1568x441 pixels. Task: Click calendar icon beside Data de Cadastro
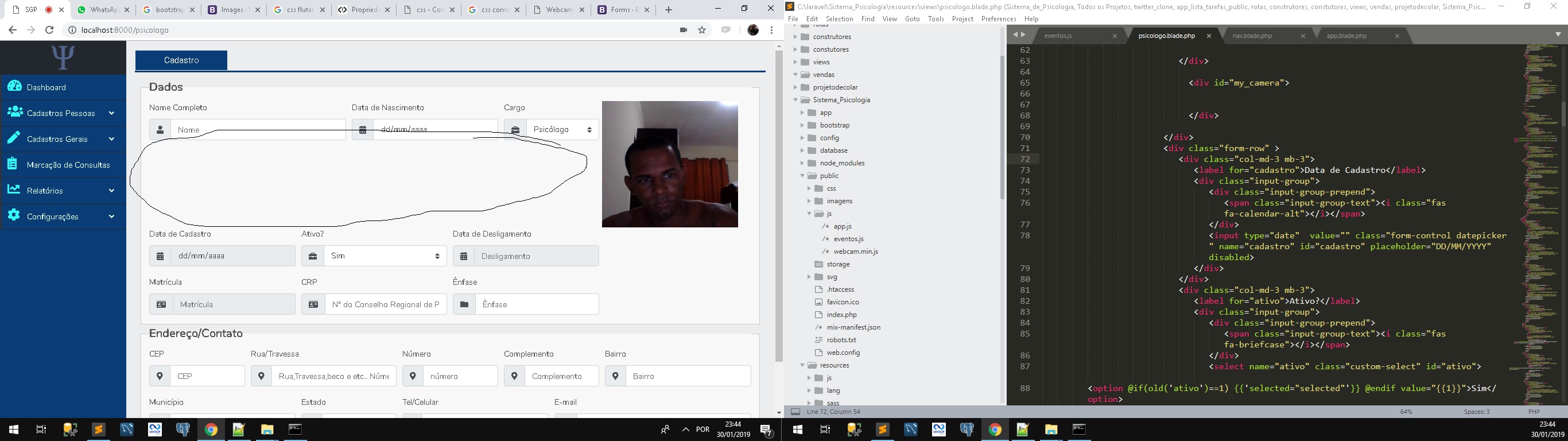(160, 256)
